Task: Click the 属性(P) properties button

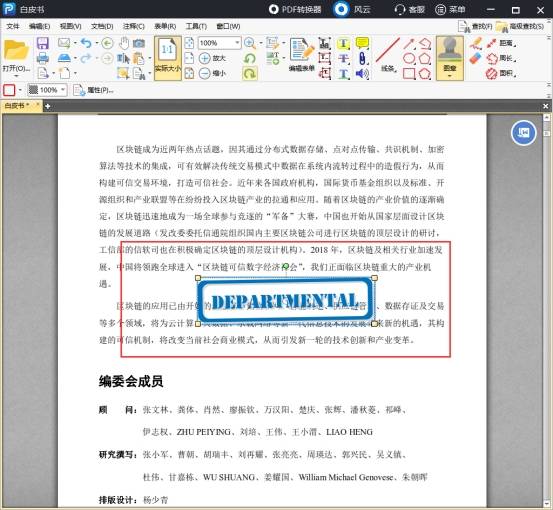Action: click(93, 90)
